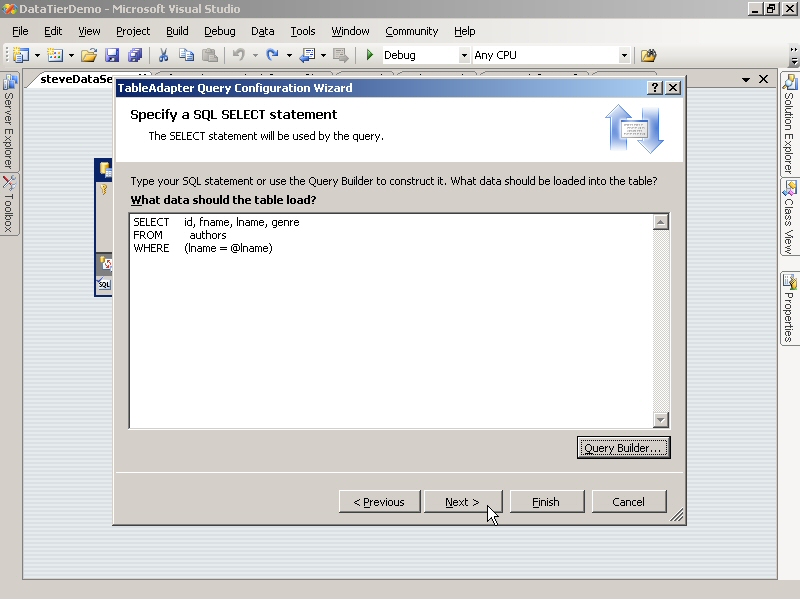800x600 pixels.
Task: Click the Add New Item toolbar icon
Action: [x=55, y=55]
